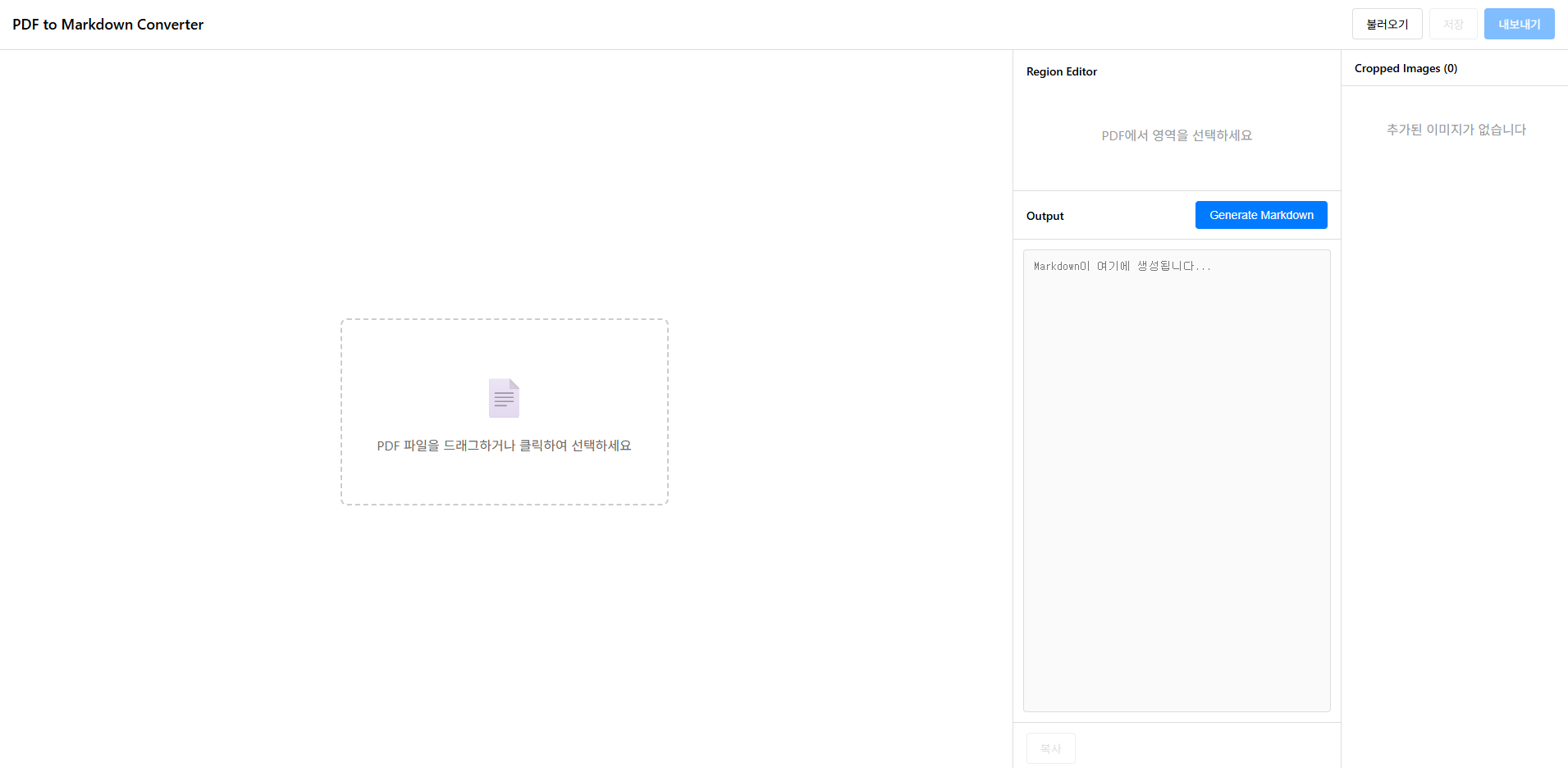Click the blue 내보내기 export button
The image size is (1568, 768).
(x=1519, y=25)
